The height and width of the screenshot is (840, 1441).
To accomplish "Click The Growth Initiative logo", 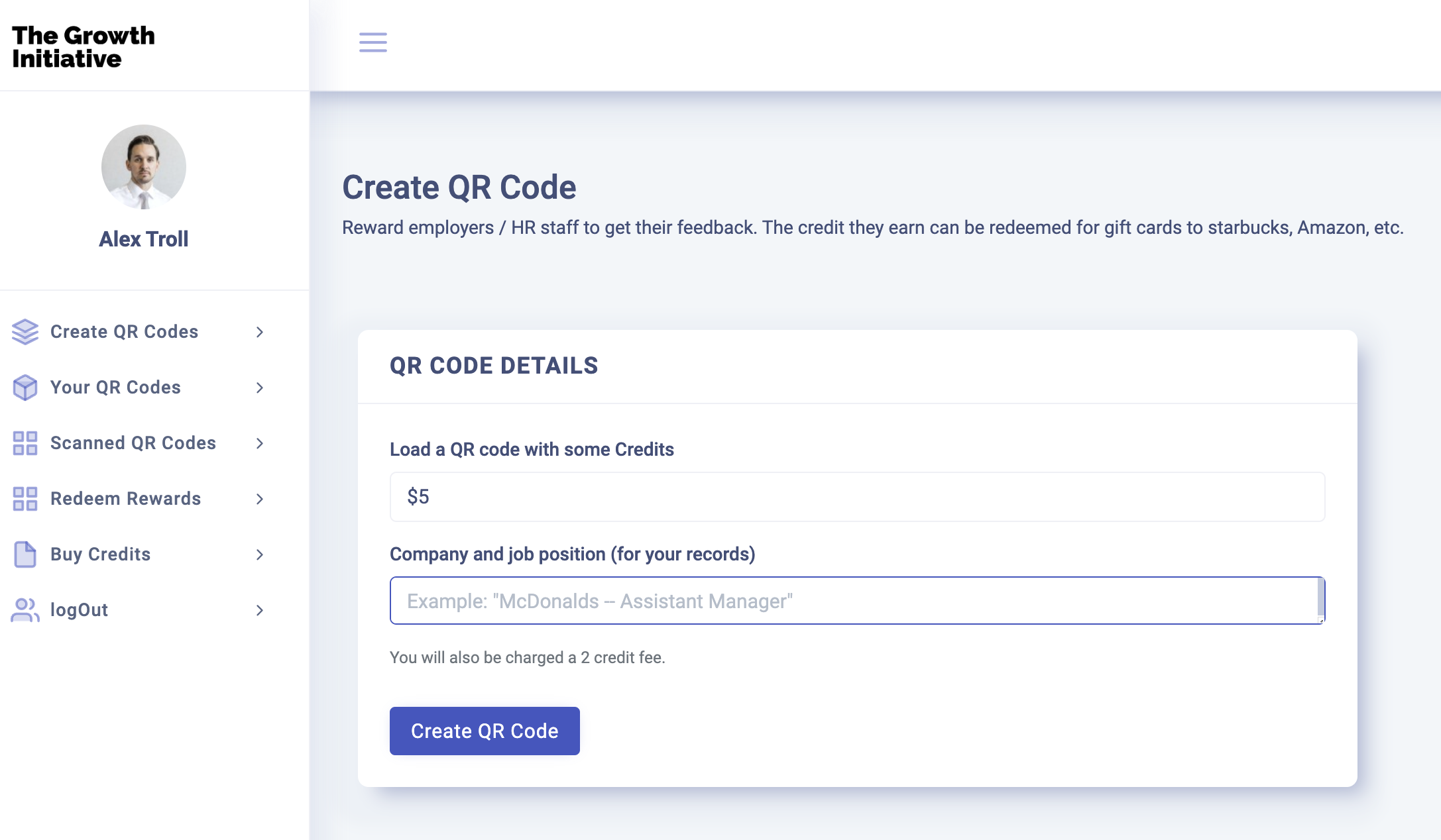I will [84, 46].
